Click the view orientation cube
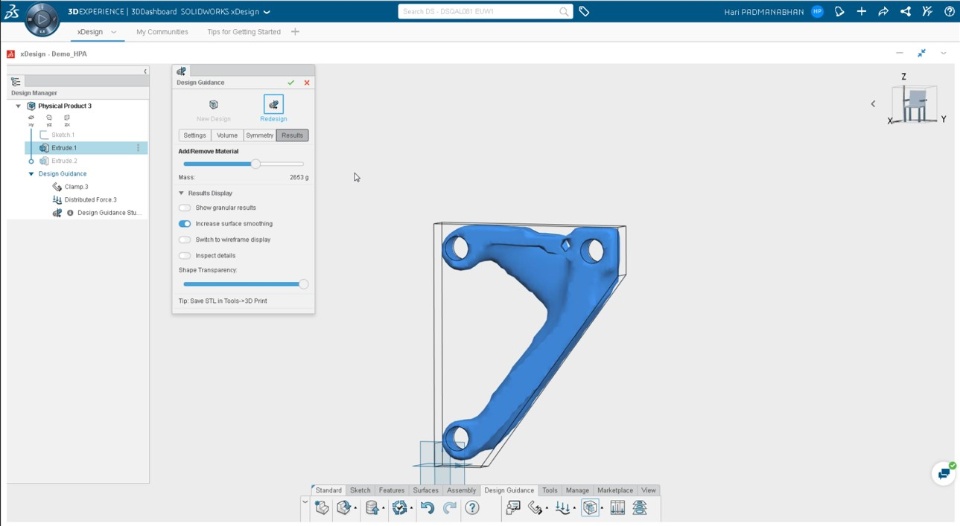The height and width of the screenshot is (526, 960). pos(916,103)
